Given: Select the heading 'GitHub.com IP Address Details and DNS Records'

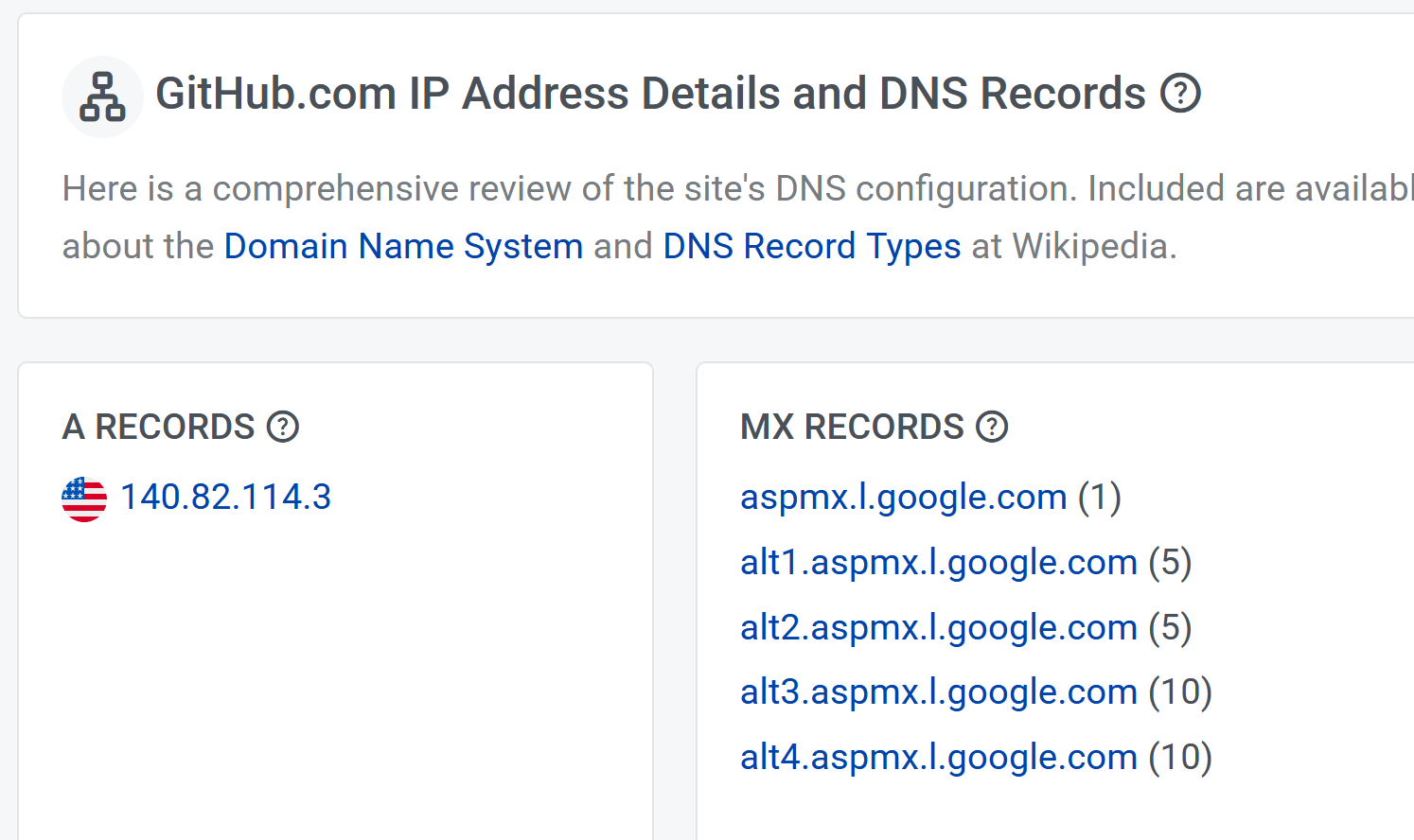Looking at the screenshot, I should [650, 94].
